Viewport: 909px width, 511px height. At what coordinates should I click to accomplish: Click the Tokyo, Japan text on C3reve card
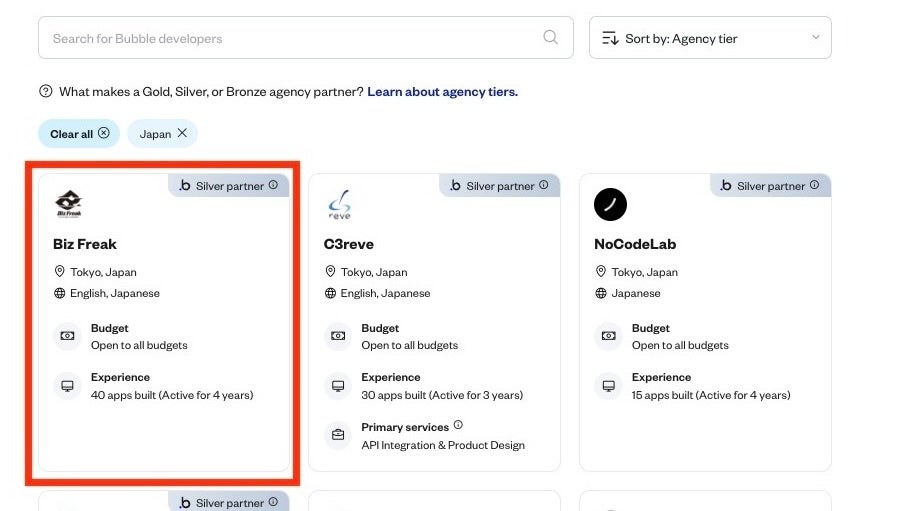[x=374, y=272]
